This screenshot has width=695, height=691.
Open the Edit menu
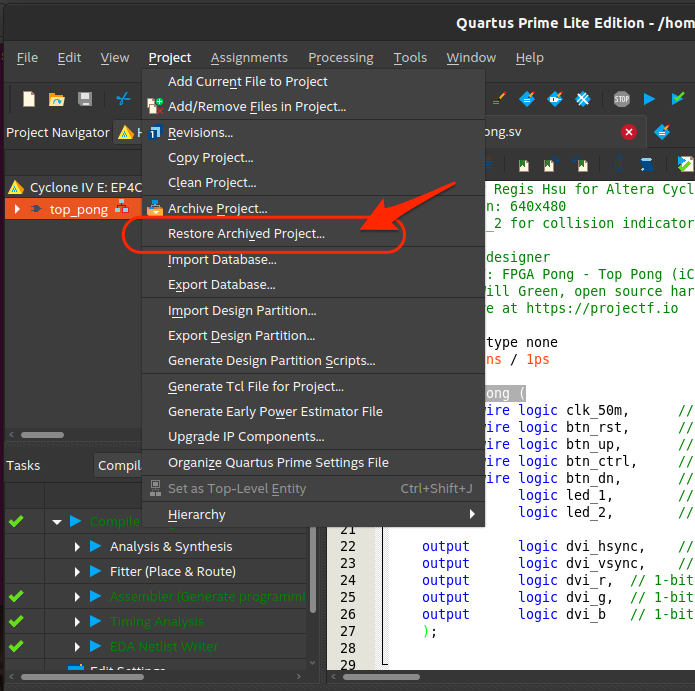69,58
